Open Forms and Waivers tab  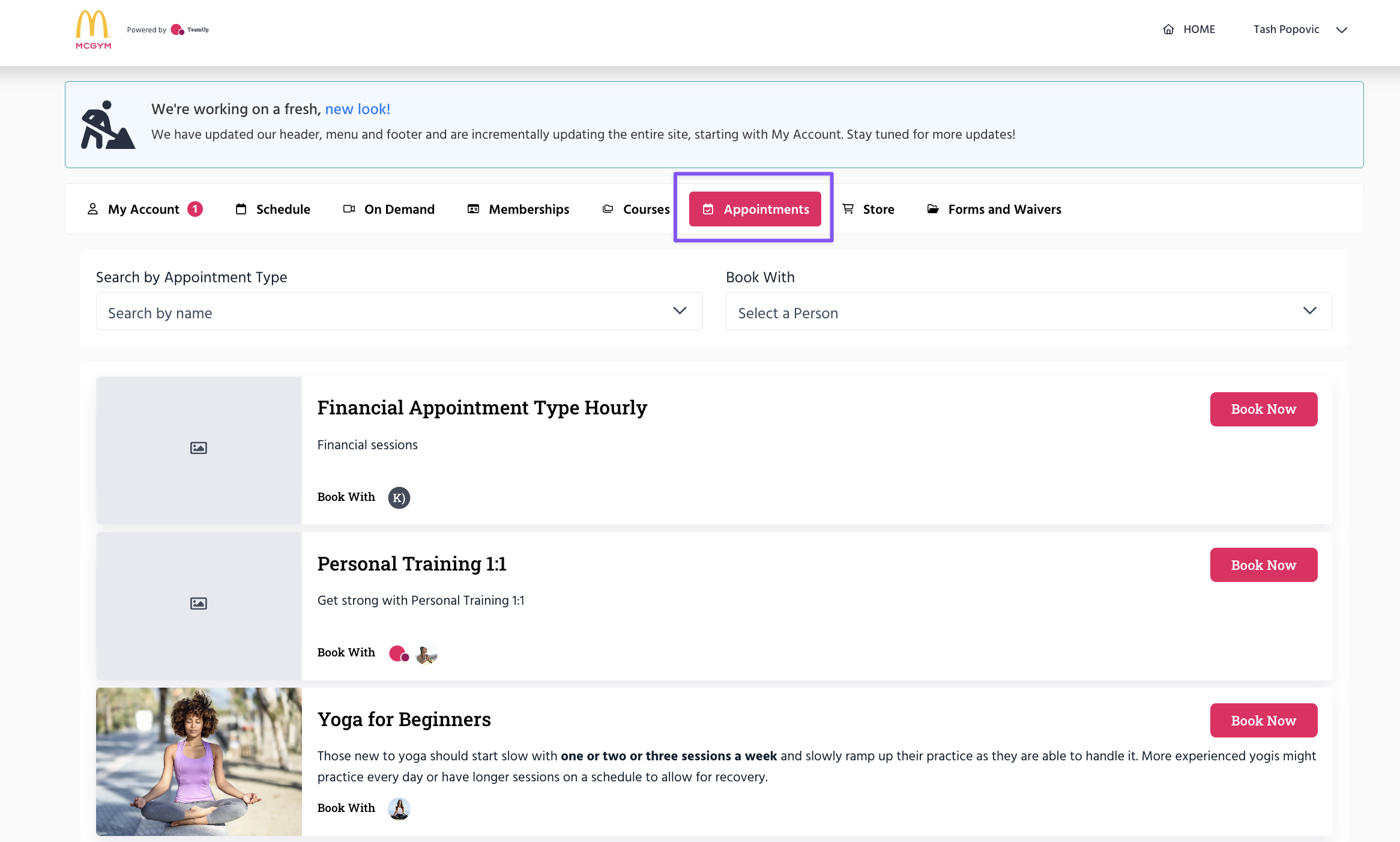[x=994, y=209]
